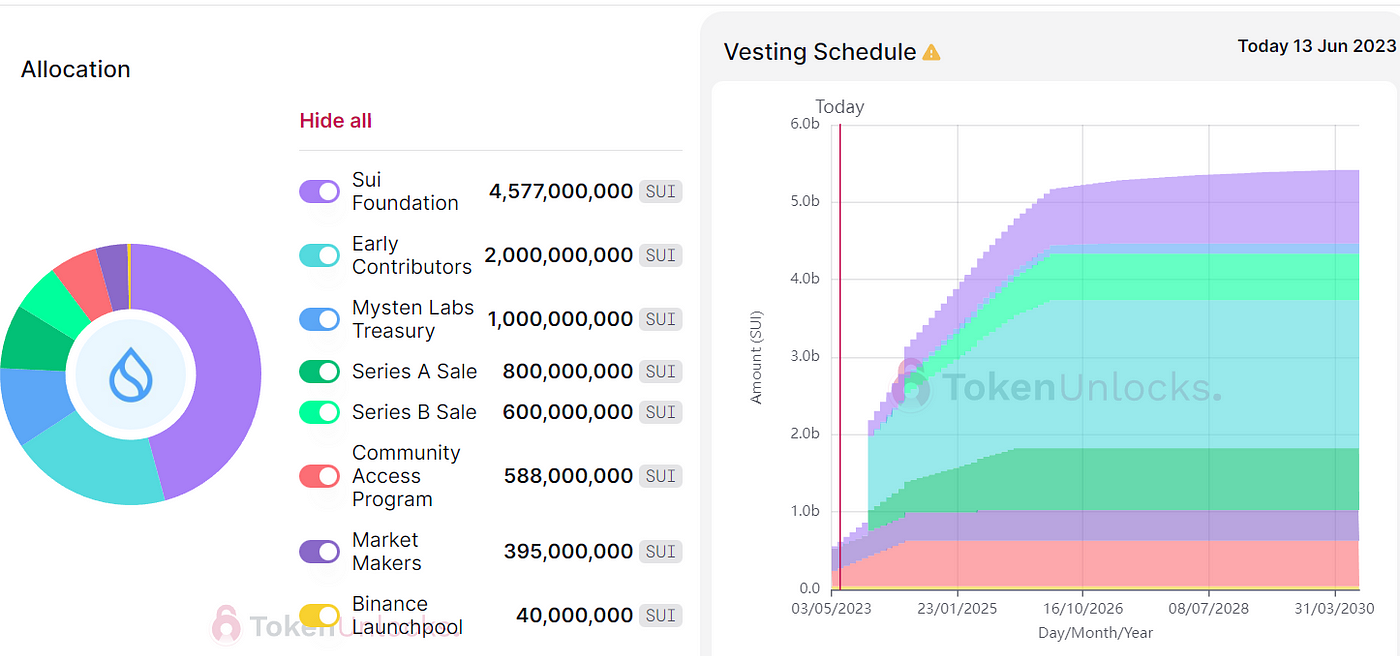Viewport: 1400px width, 656px height.
Task: Switch off the Series A Sale toggle
Action: pos(319,371)
